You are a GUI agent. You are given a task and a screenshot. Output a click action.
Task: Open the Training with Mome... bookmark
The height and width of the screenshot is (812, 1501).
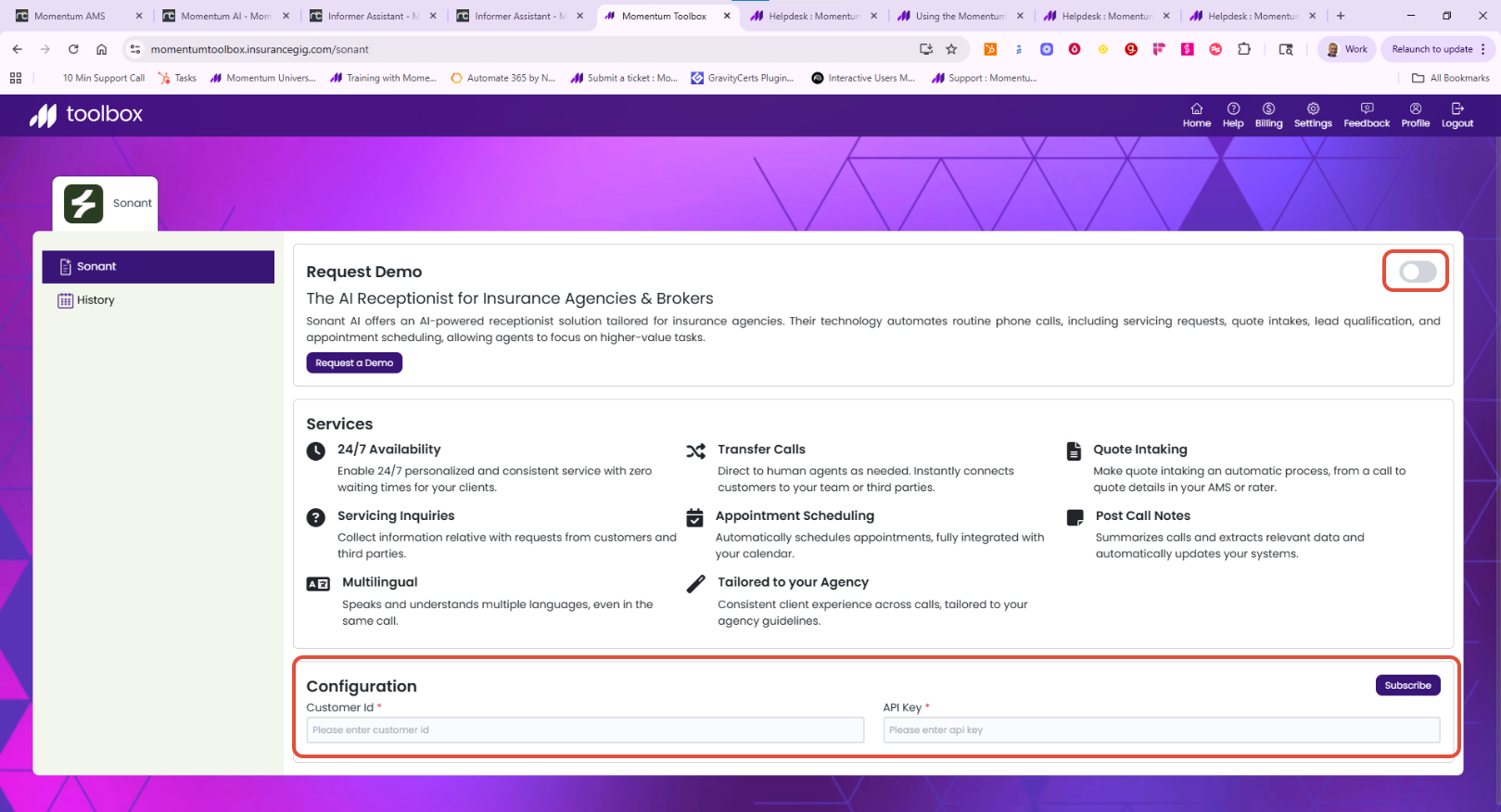click(x=384, y=78)
